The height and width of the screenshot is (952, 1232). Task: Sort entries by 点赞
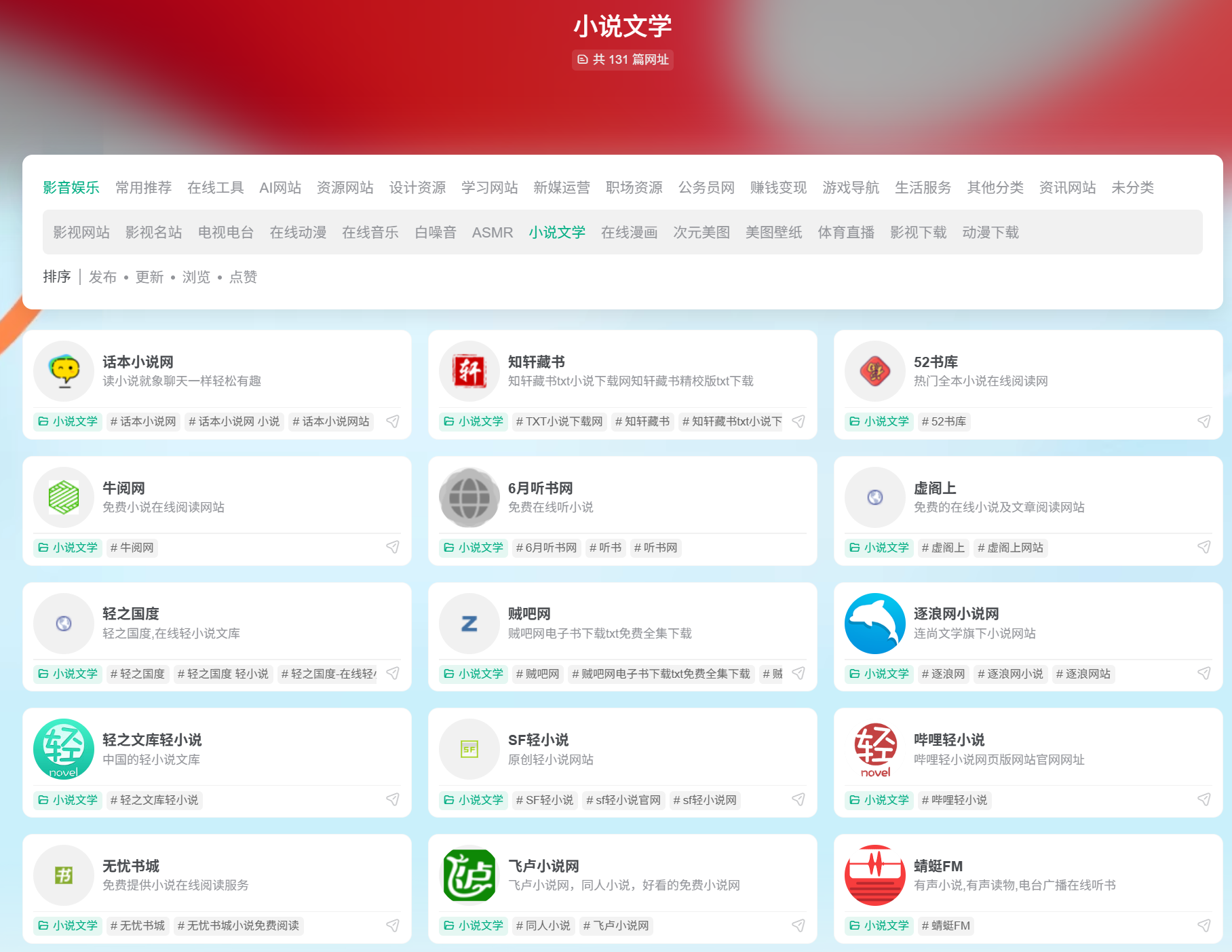click(x=244, y=277)
